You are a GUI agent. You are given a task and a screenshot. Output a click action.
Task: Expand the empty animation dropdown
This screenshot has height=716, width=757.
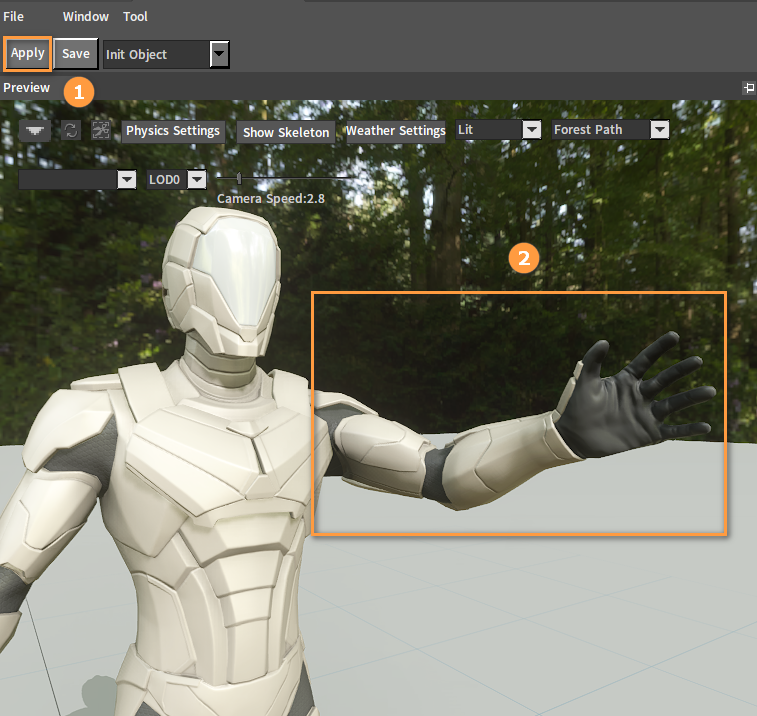127,180
